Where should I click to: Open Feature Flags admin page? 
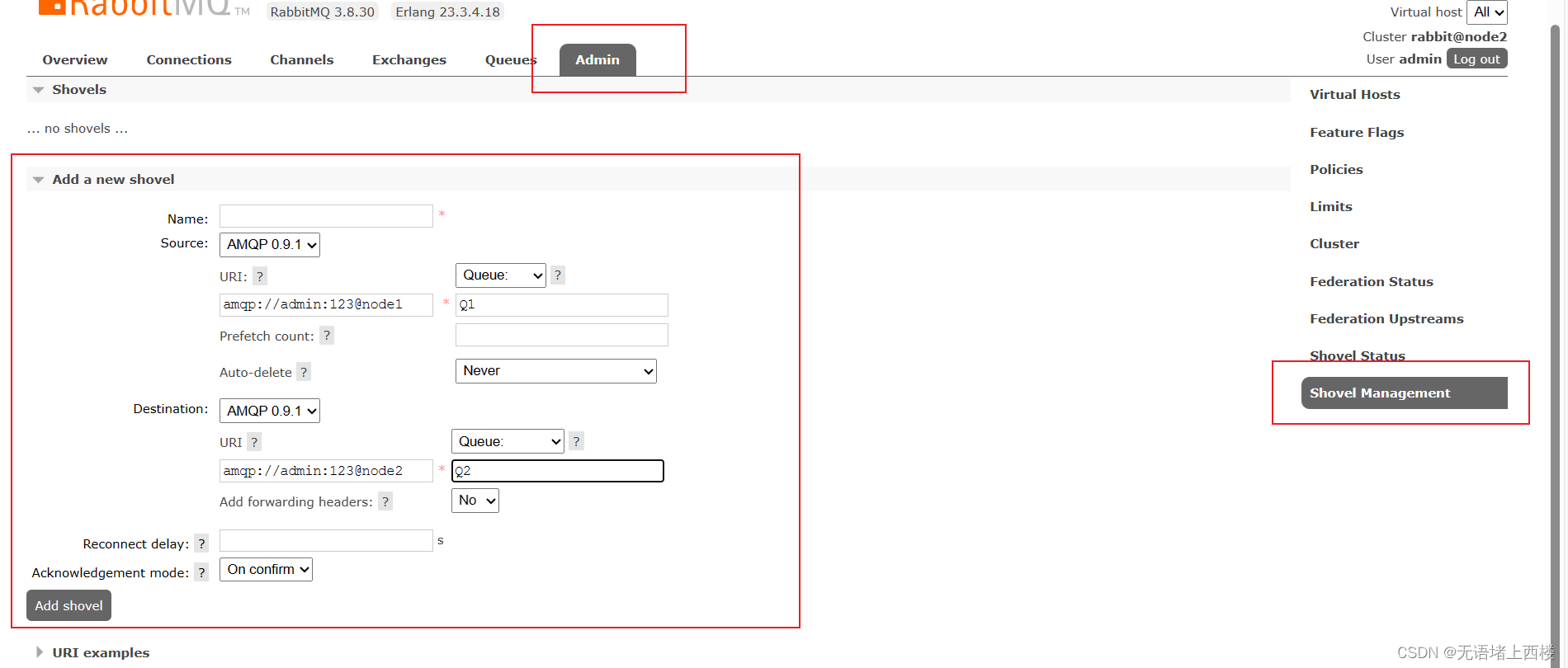(1357, 132)
